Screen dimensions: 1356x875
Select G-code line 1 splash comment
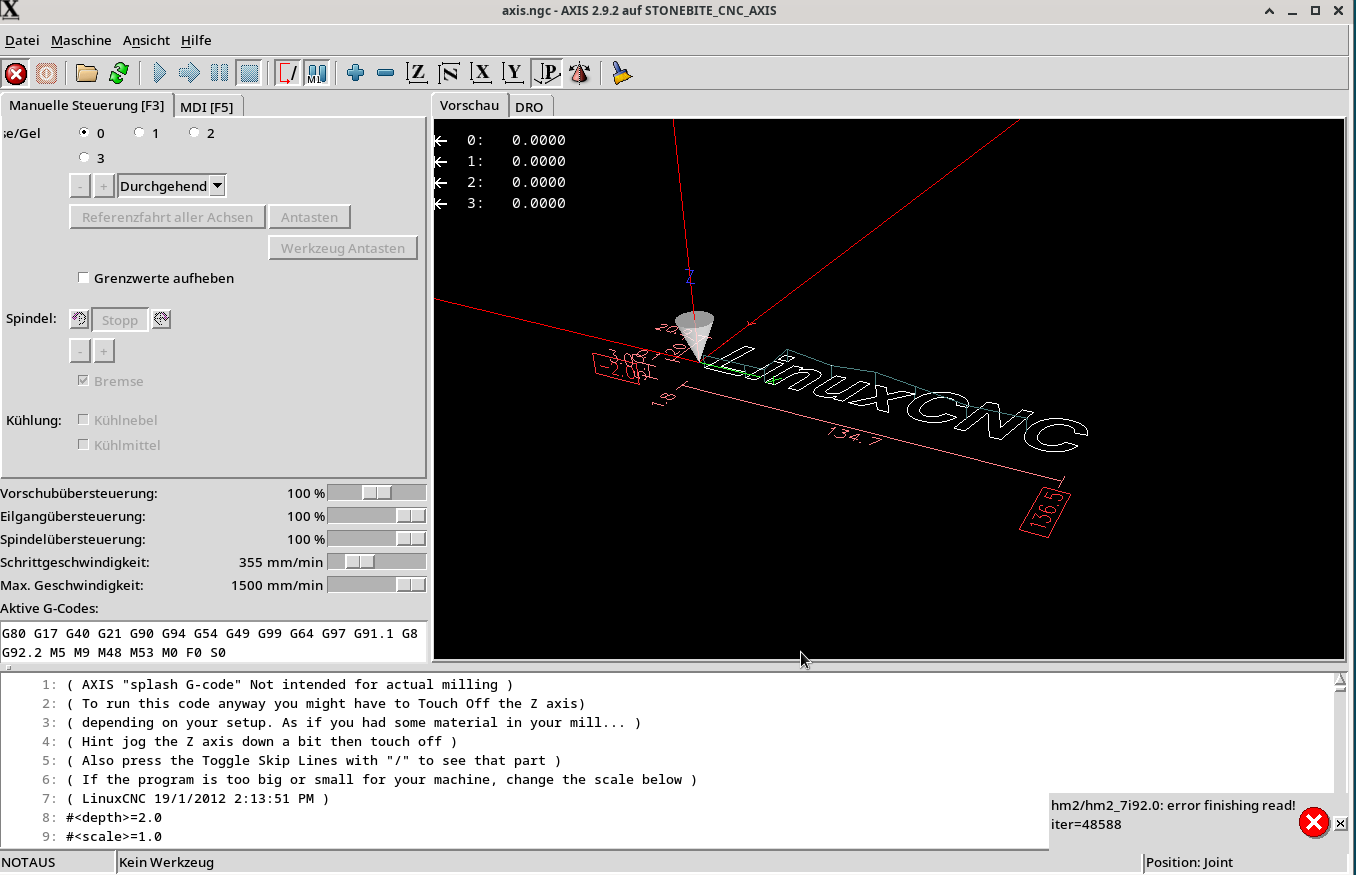coord(290,684)
